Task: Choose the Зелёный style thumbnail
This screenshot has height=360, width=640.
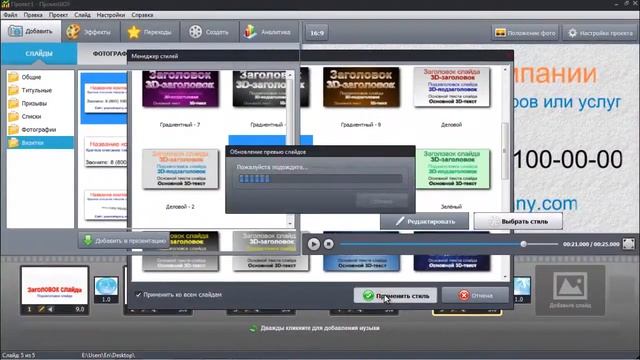Action: 452,169
